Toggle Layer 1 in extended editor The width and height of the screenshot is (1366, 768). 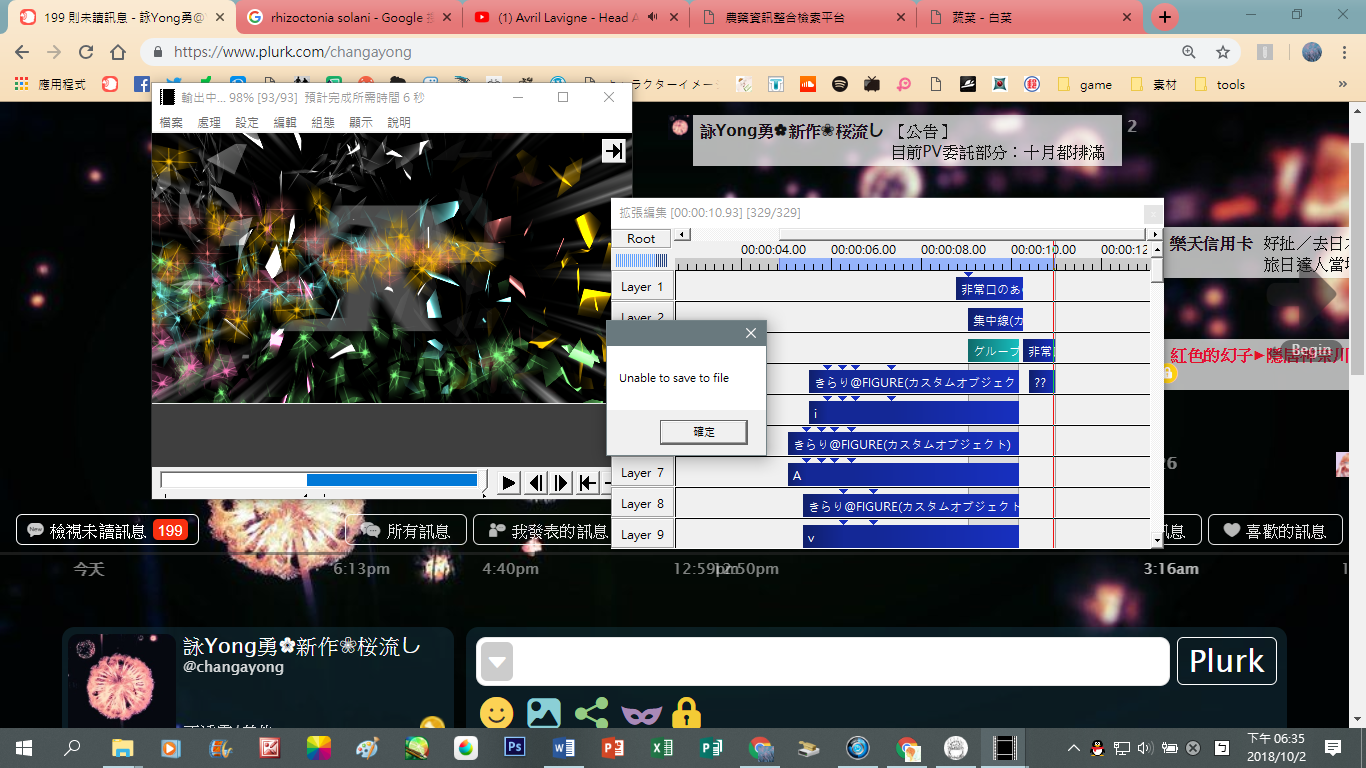point(642,287)
